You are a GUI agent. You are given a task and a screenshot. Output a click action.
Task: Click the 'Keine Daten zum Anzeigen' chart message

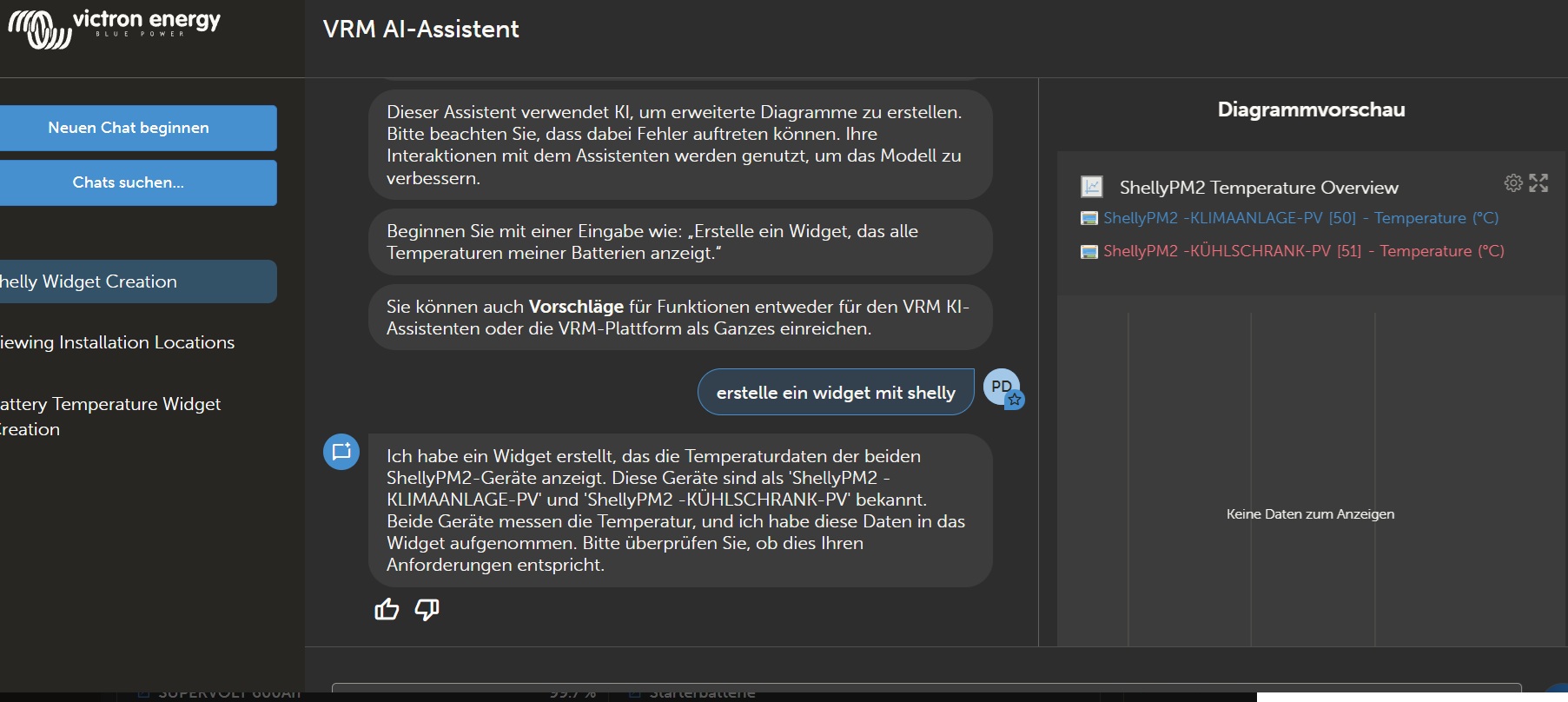(x=1310, y=514)
